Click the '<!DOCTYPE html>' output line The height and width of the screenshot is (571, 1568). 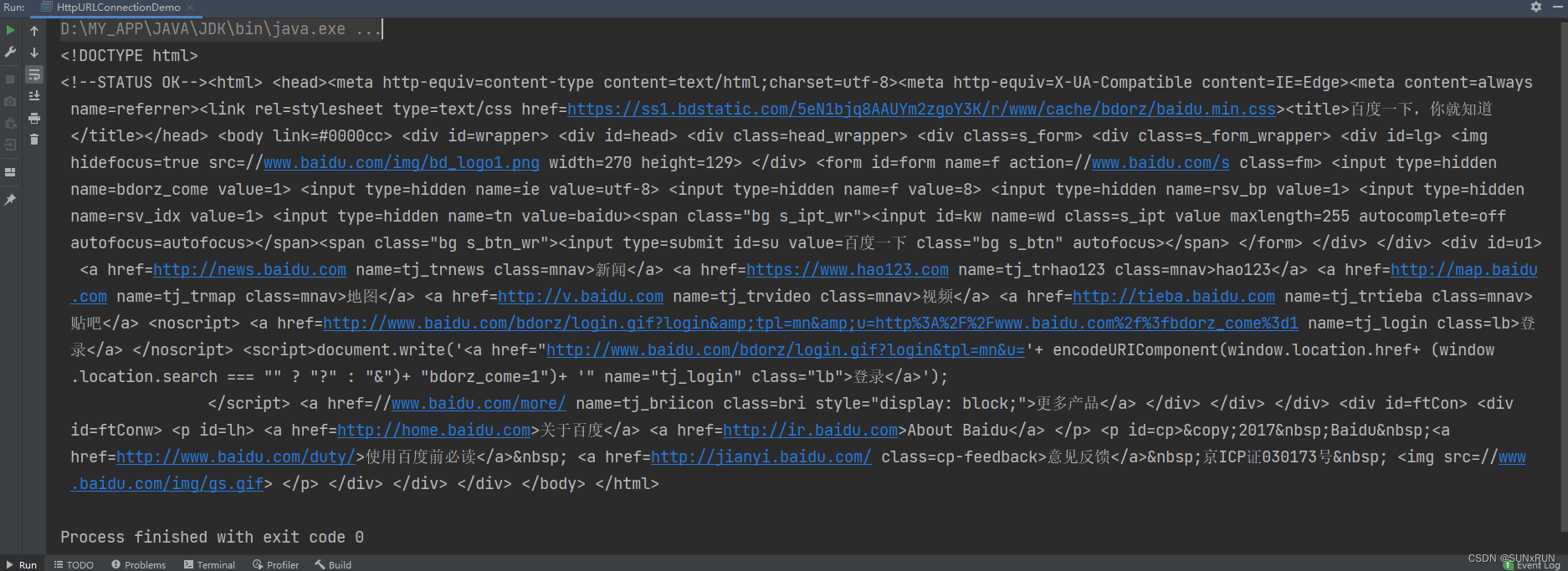[x=129, y=55]
